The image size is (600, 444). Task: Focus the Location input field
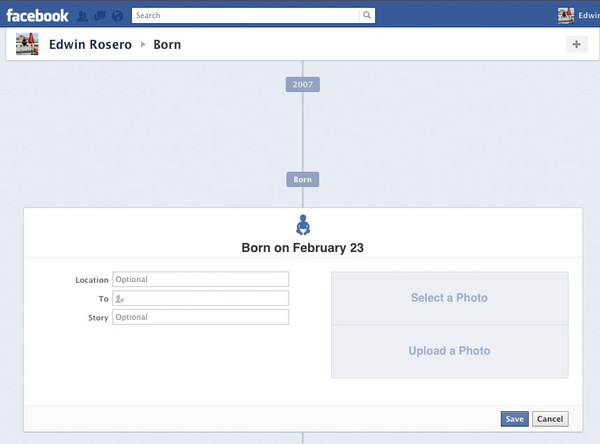[x=201, y=279]
